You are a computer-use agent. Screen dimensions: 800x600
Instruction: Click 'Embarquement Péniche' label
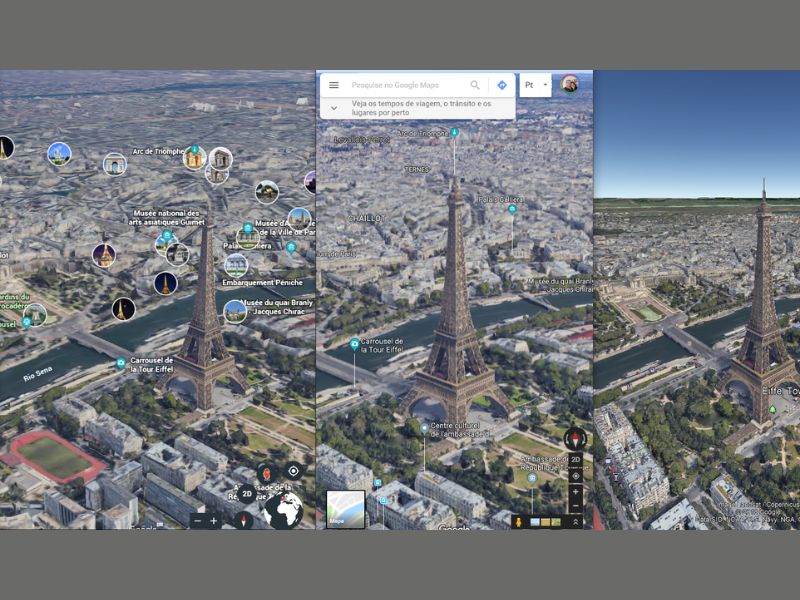262,282
